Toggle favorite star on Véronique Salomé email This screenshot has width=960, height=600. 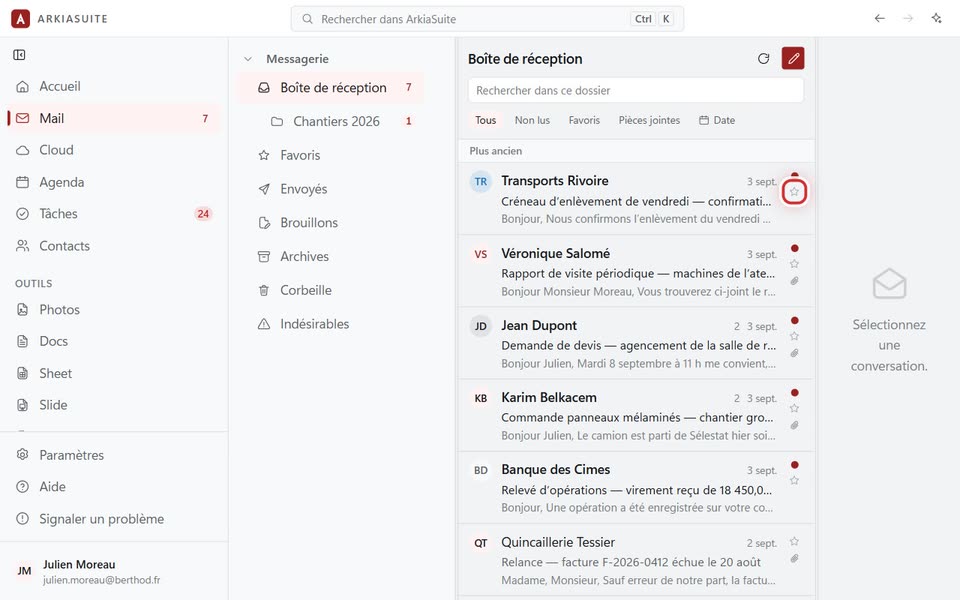[x=794, y=264]
